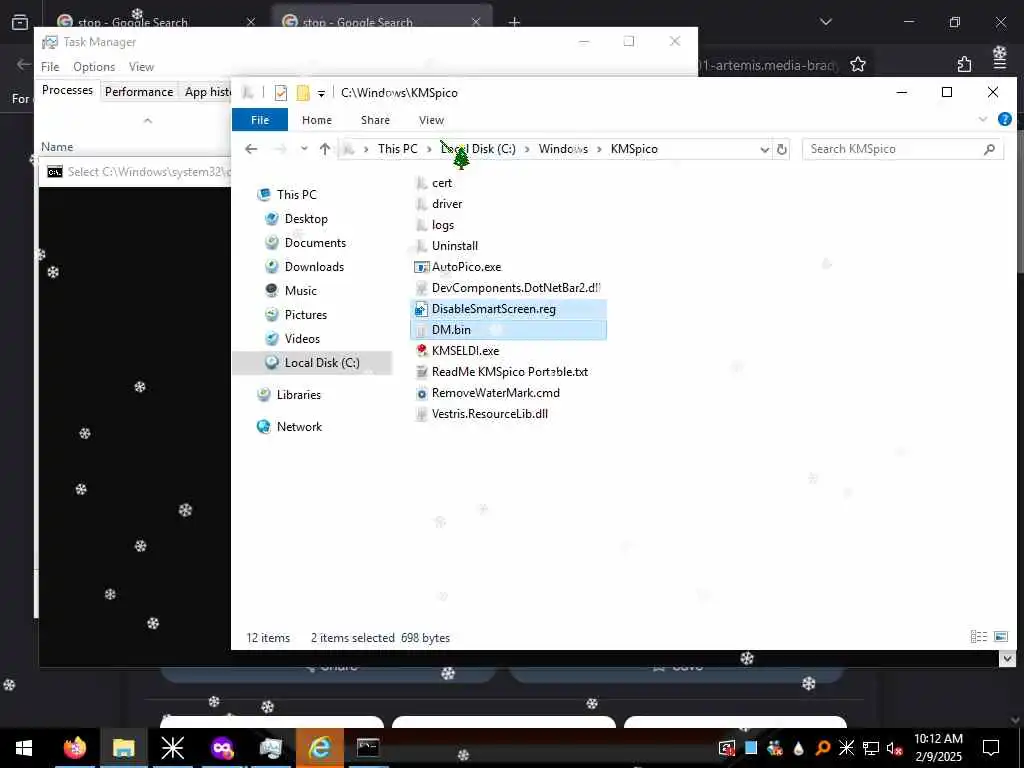The image size is (1024, 768).
Task: Open the cert folder
Action: tap(441, 183)
